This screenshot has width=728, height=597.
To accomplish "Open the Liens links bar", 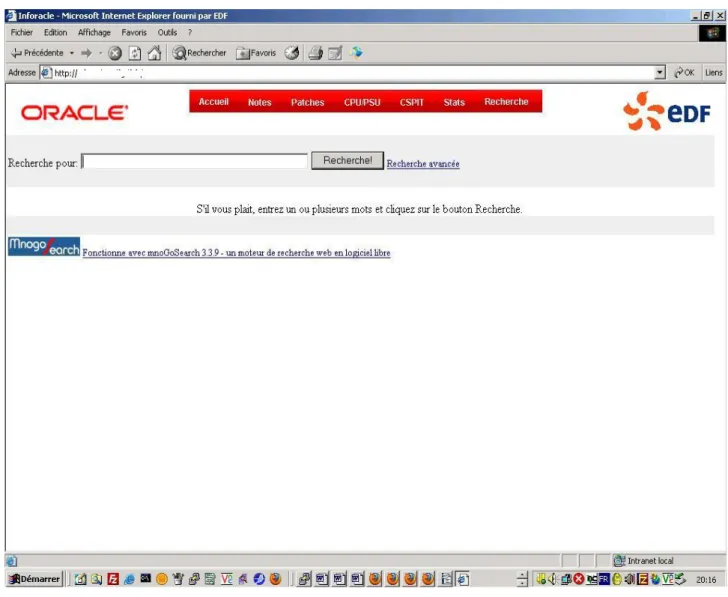I will (714, 72).
